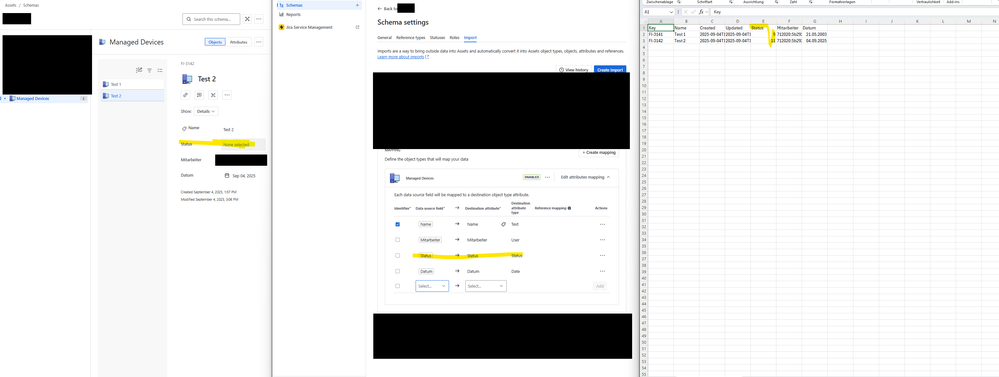Switch to the Objects view

pyautogui.click(x=214, y=42)
